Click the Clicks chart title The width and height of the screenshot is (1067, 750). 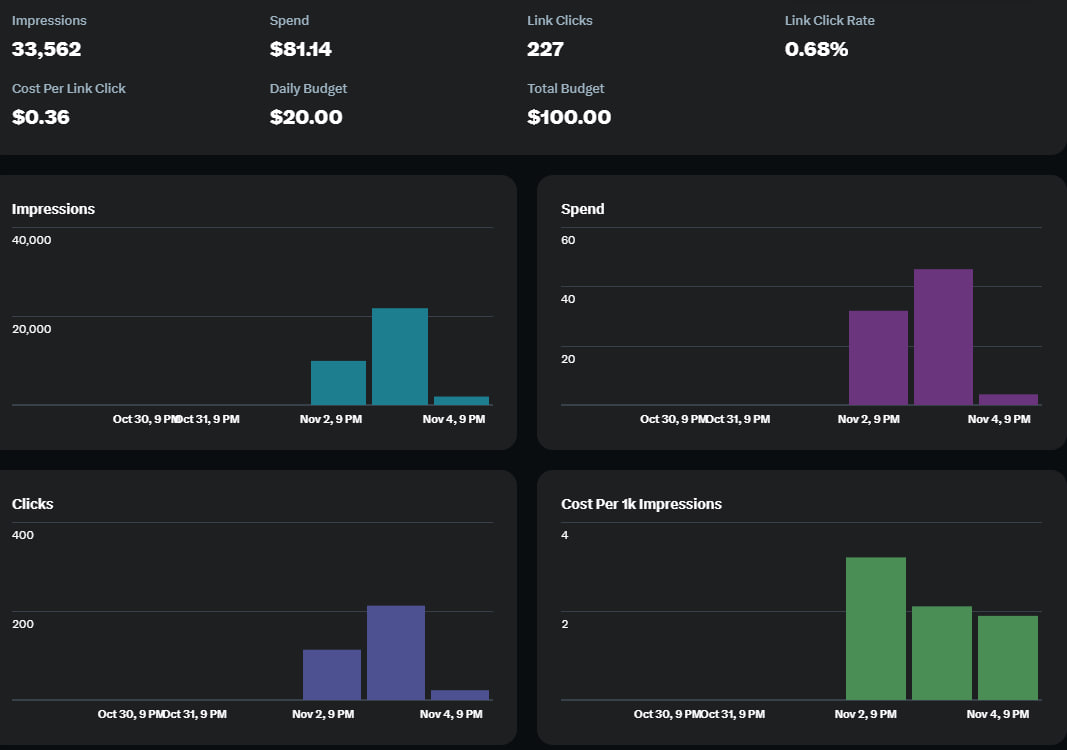33,504
